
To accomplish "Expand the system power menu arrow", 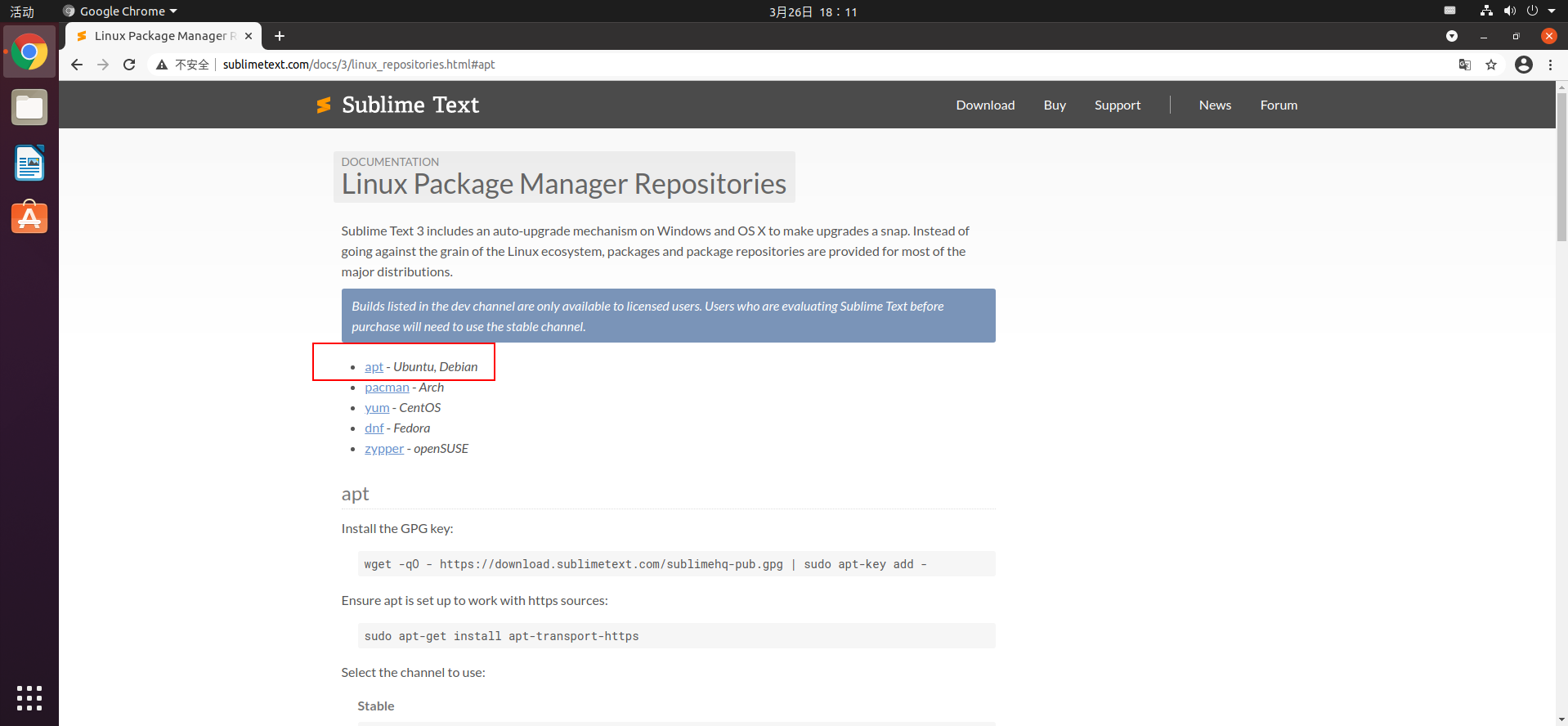I will click(x=1552, y=11).
